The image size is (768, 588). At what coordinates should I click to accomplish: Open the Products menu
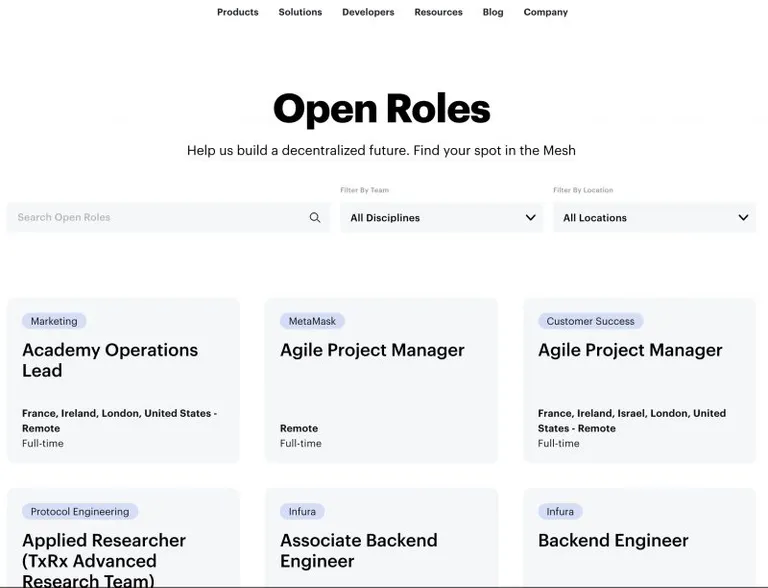tap(238, 12)
